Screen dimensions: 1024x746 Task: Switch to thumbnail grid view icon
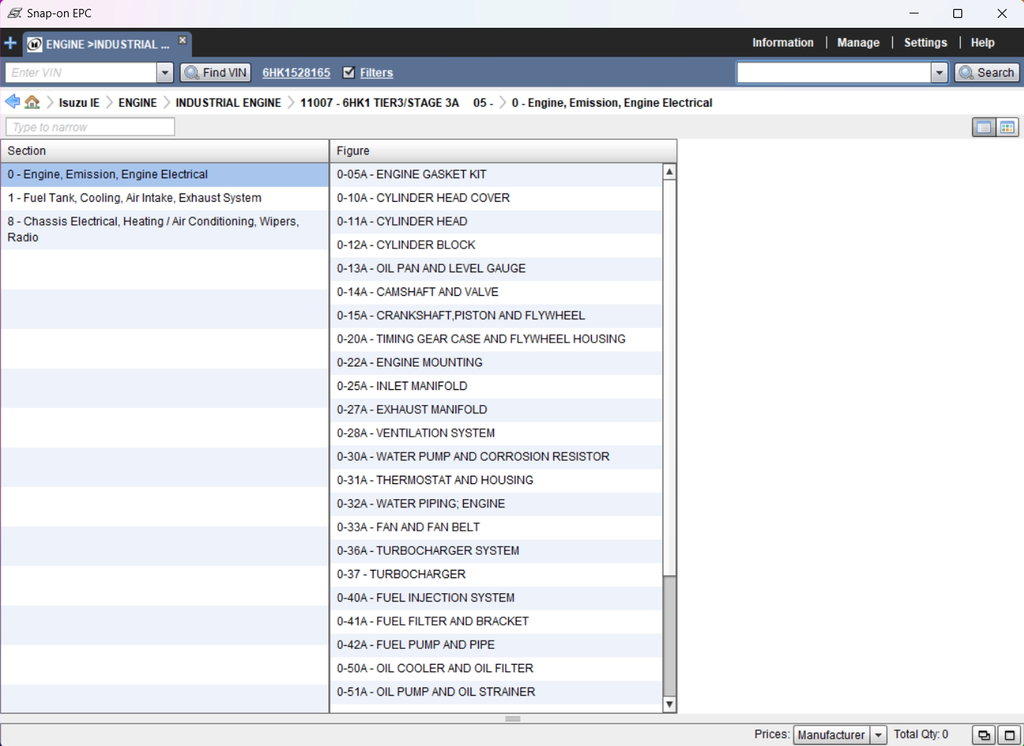(x=1007, y=127)
